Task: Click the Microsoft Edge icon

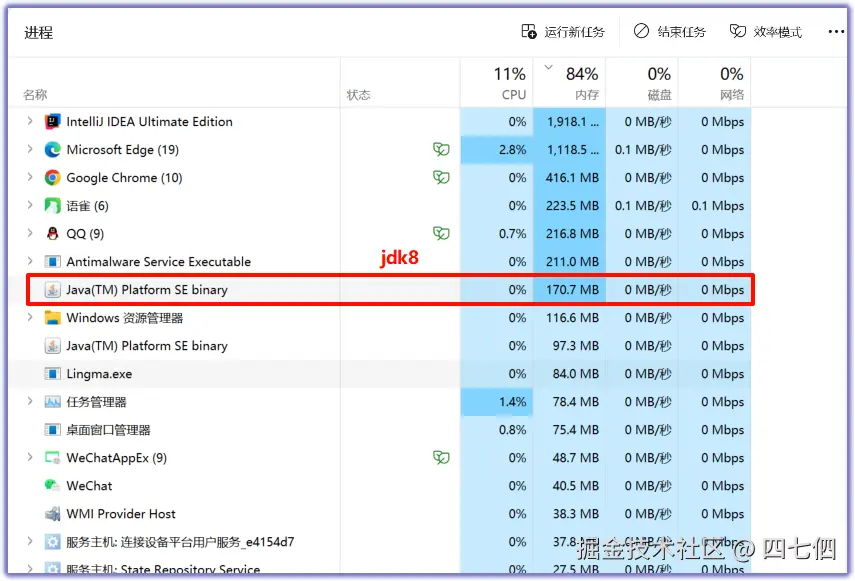Action: tap(52, 149)
